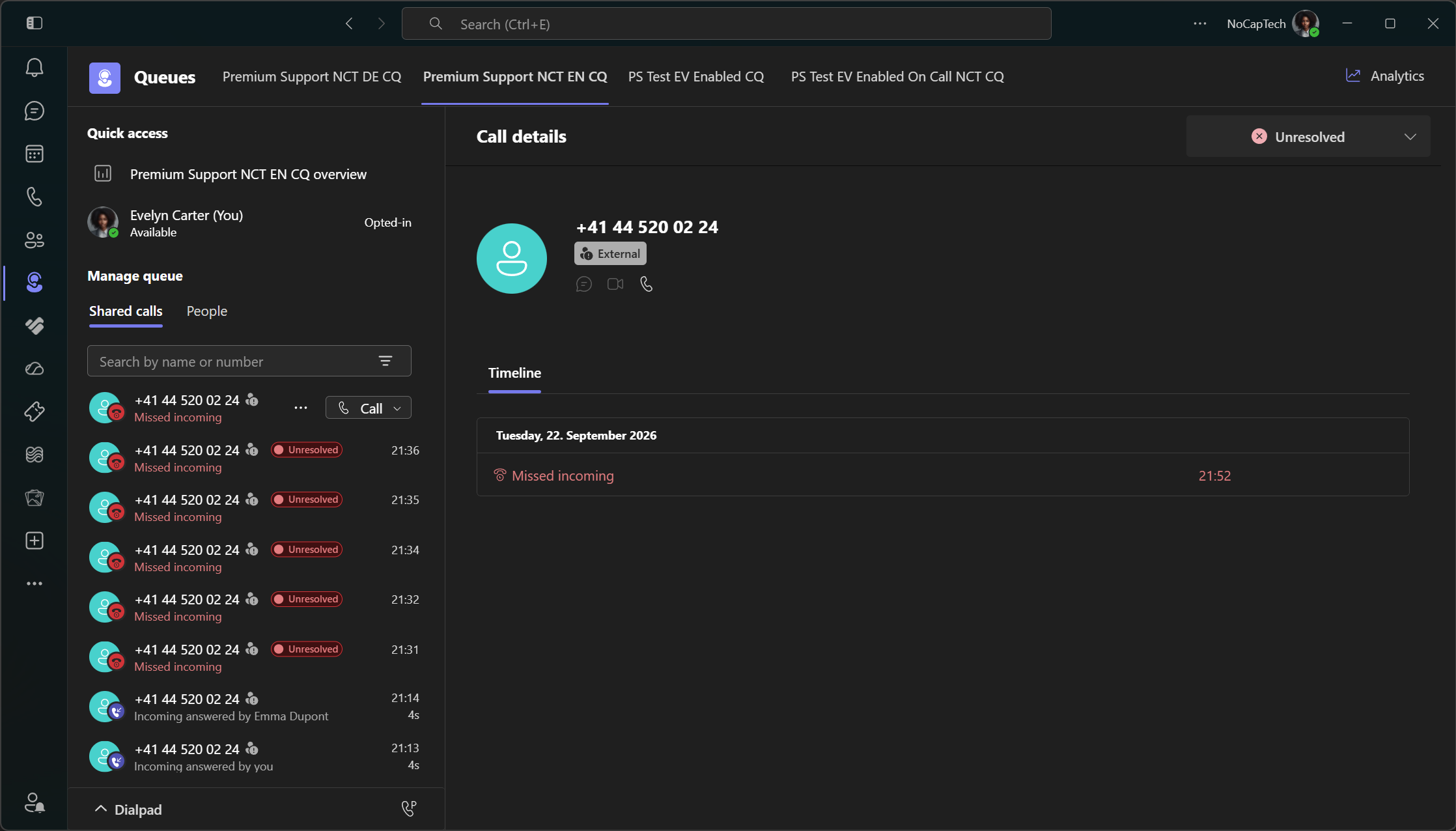Image resolution: width=1456 pixels, height=831 pixels.
Task: Select Premium Support NCT EN CQ tab
Action: click(x=515, y=77)
